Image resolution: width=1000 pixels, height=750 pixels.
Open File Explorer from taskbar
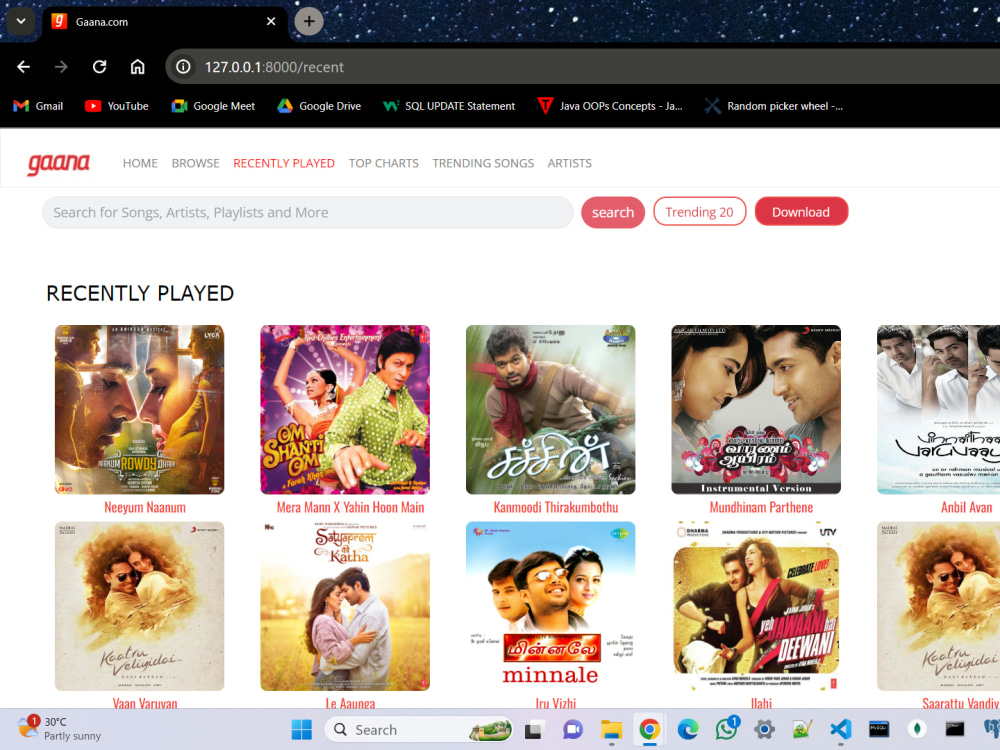[x=611, y=730]
